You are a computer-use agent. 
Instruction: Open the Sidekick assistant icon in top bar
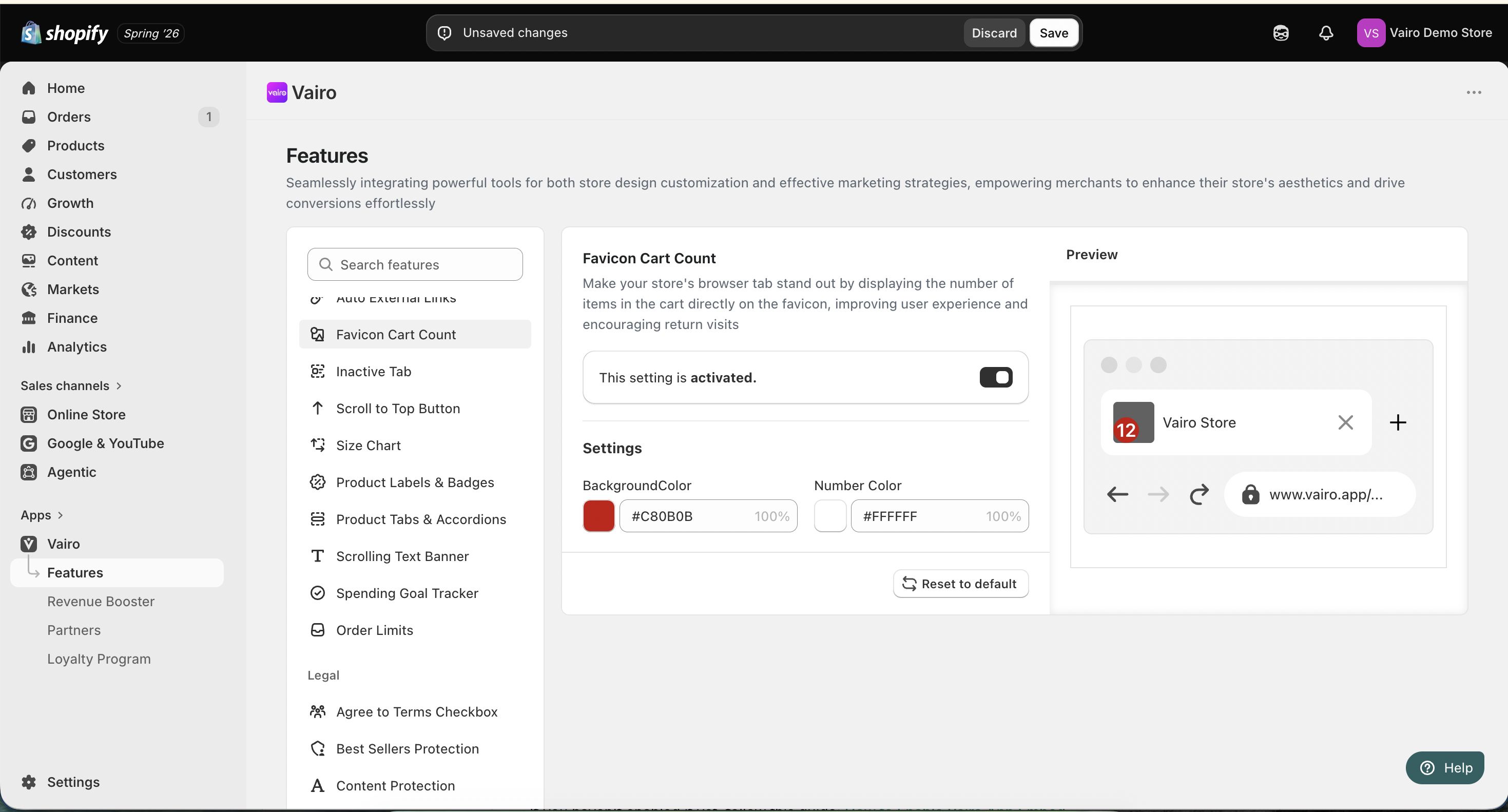[x=1281, y=33]
